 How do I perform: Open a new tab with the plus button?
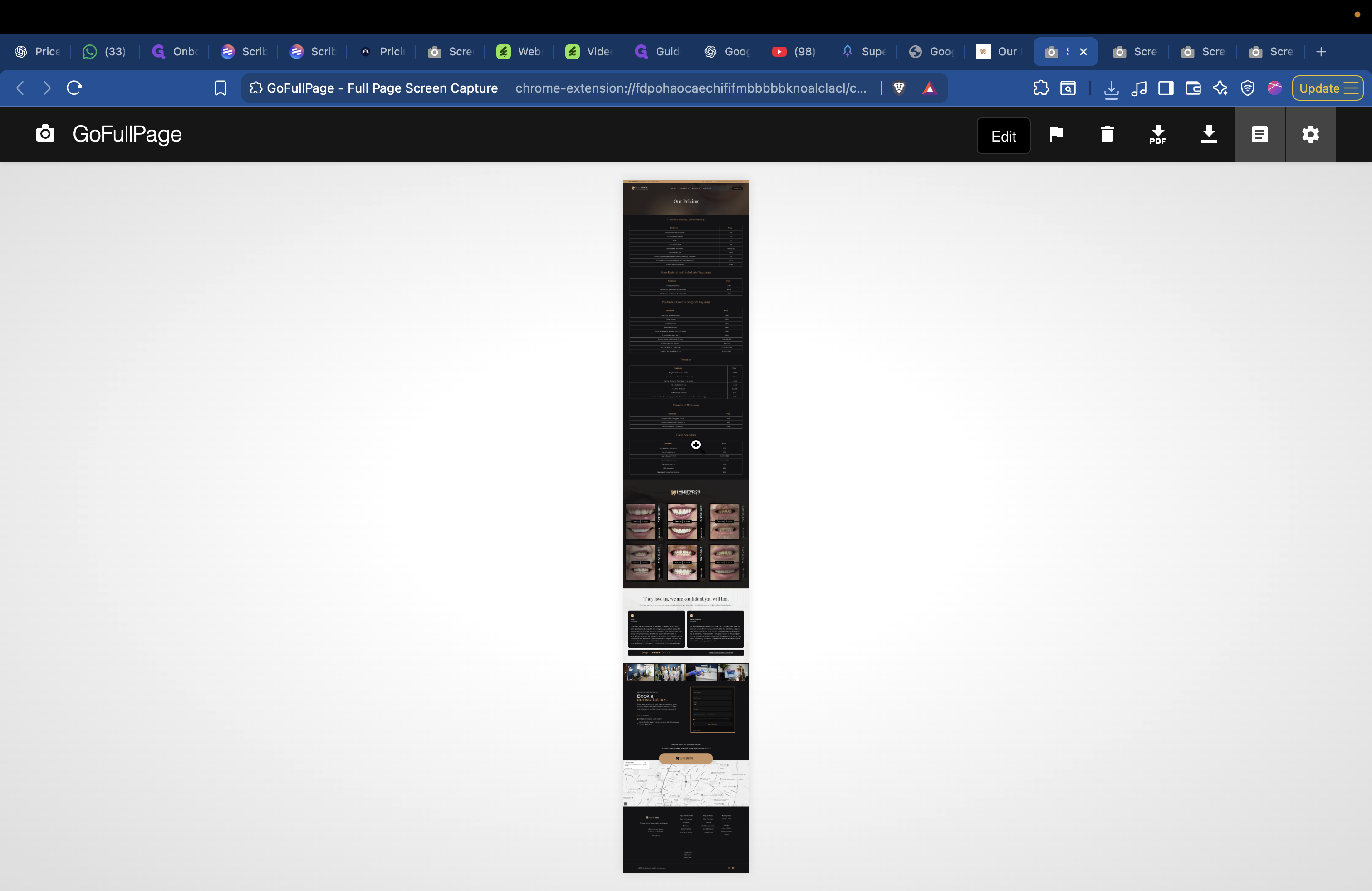1321,51
